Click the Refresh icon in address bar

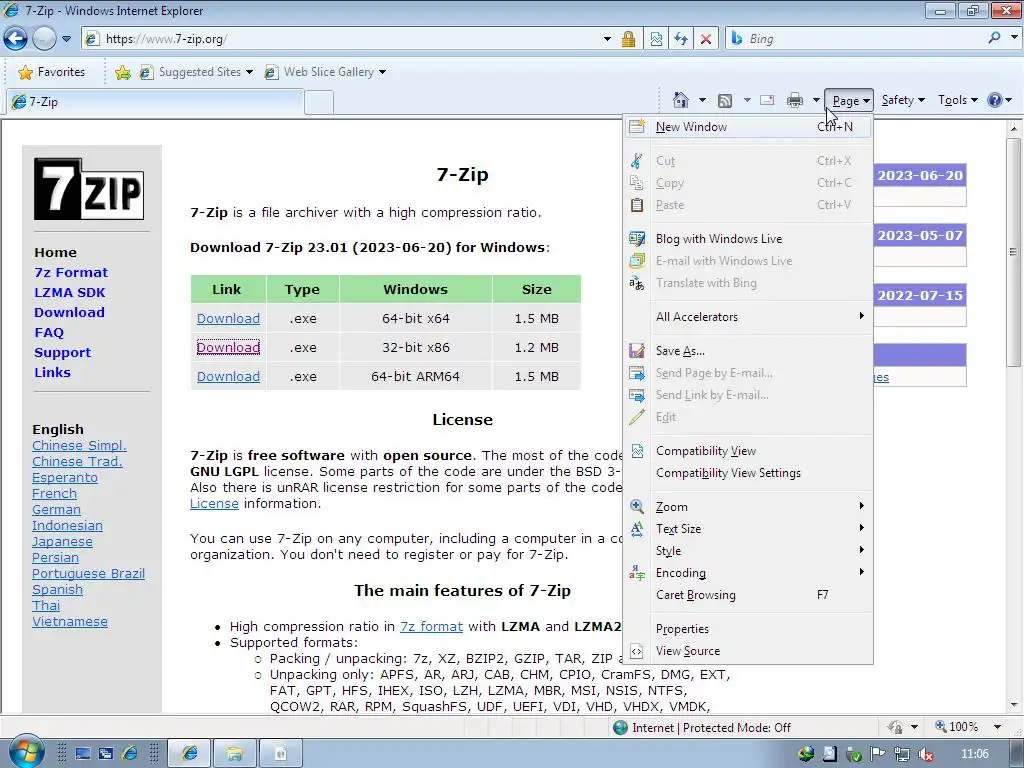pyautogui.click(x=681, y=39)
